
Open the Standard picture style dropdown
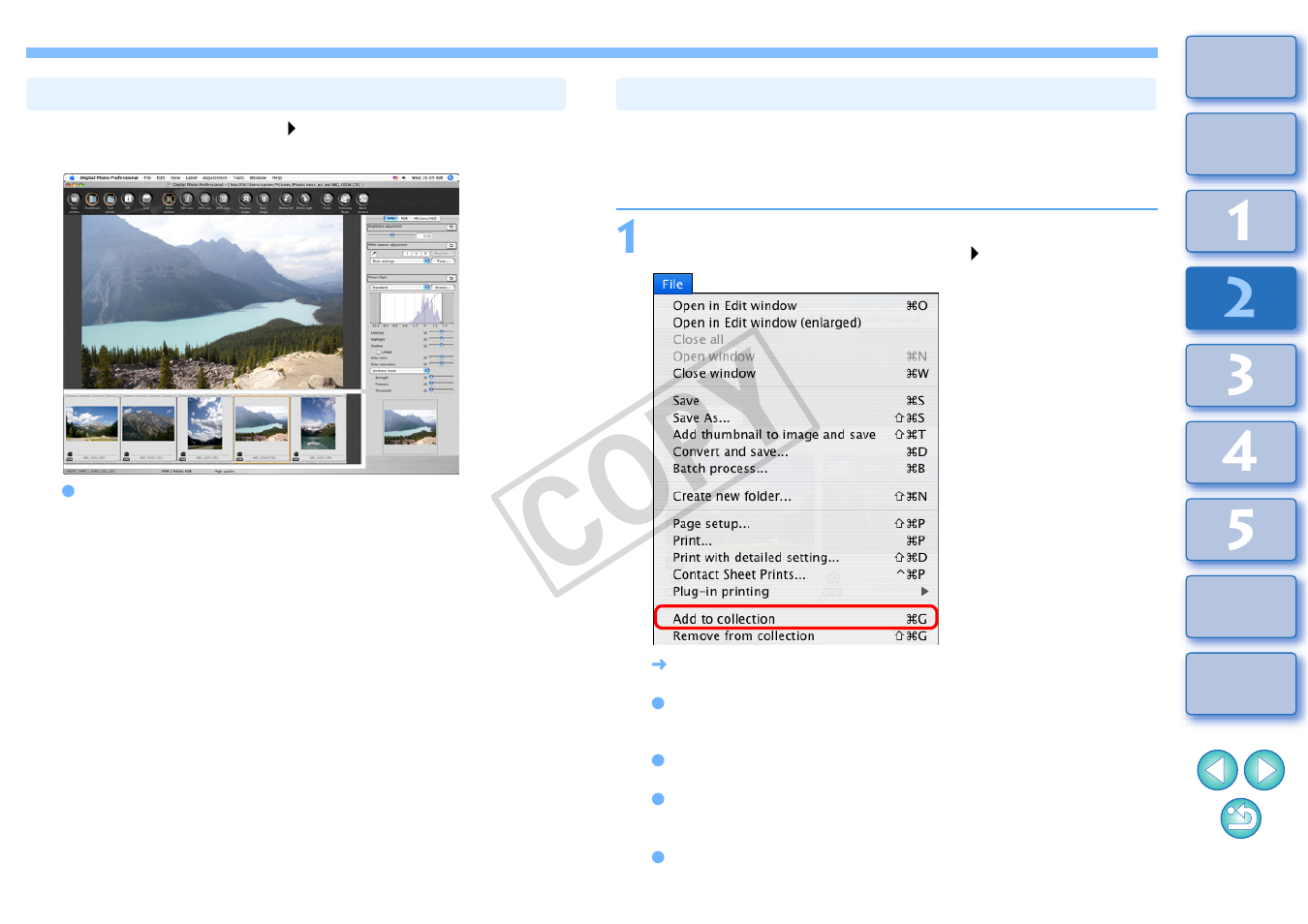[398, 288]
